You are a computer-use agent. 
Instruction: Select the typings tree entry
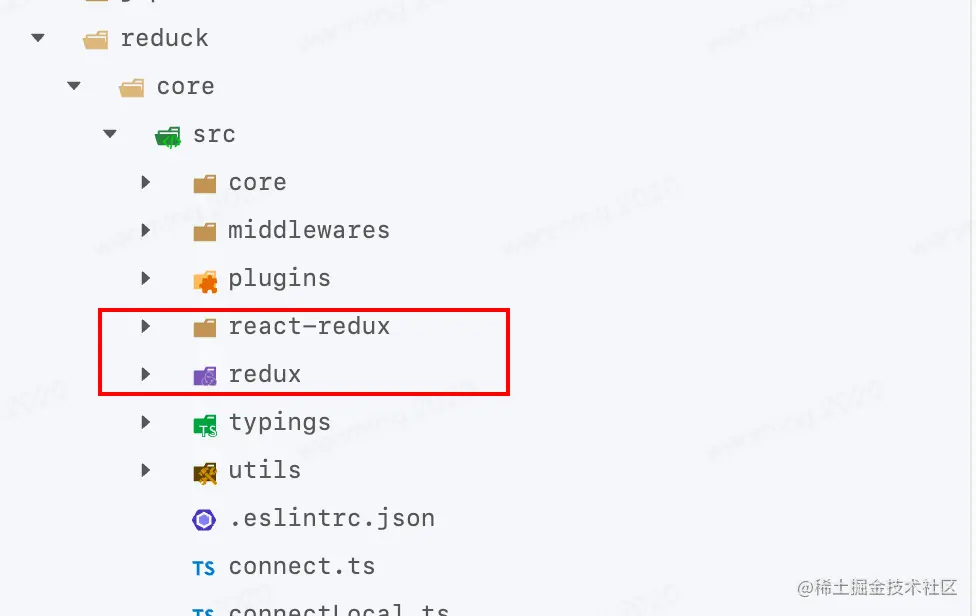click(279, 422)
